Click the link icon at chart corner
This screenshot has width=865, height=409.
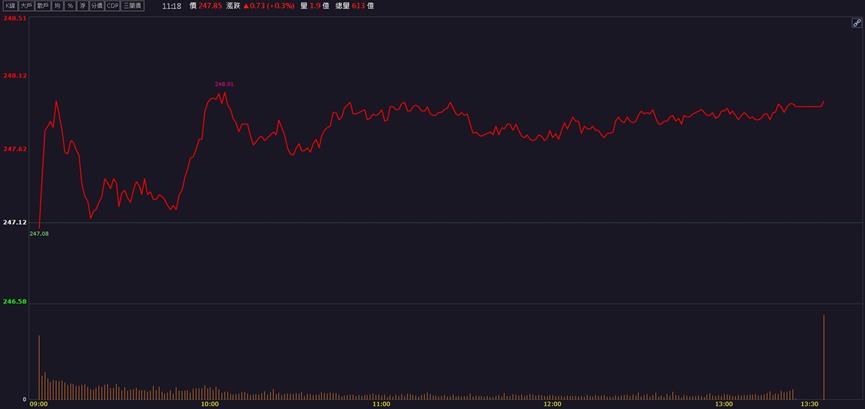pyautogui.click(x=856, y=23)
